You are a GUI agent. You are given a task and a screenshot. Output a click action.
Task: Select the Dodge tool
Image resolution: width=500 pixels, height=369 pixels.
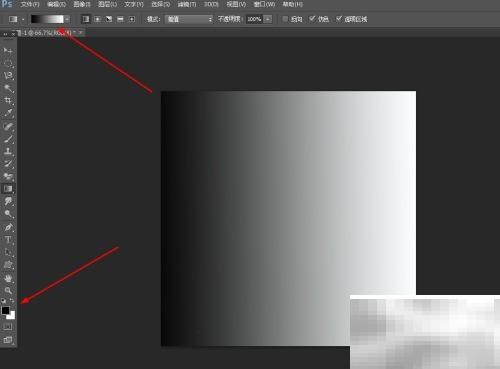coord(8,214)
